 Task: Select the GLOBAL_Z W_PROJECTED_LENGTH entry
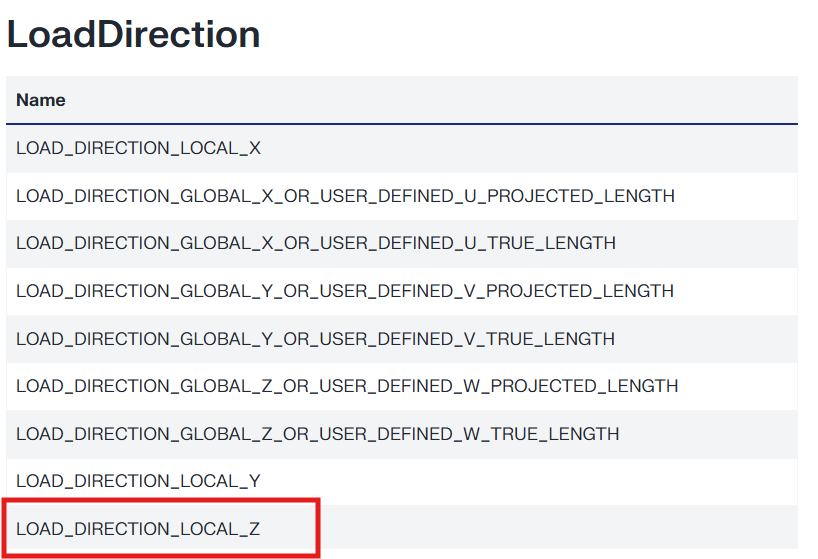coord(347,386)
